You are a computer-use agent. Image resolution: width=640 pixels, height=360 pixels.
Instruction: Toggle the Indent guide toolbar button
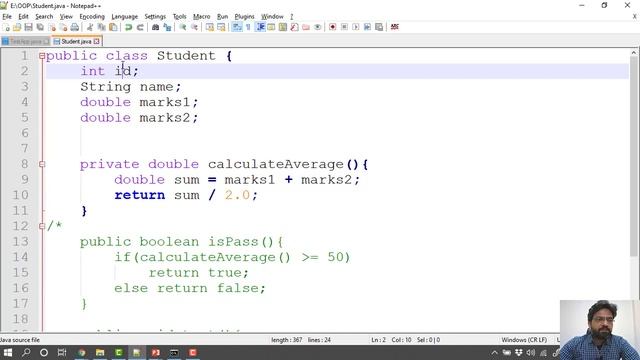[x=260, y=27]
